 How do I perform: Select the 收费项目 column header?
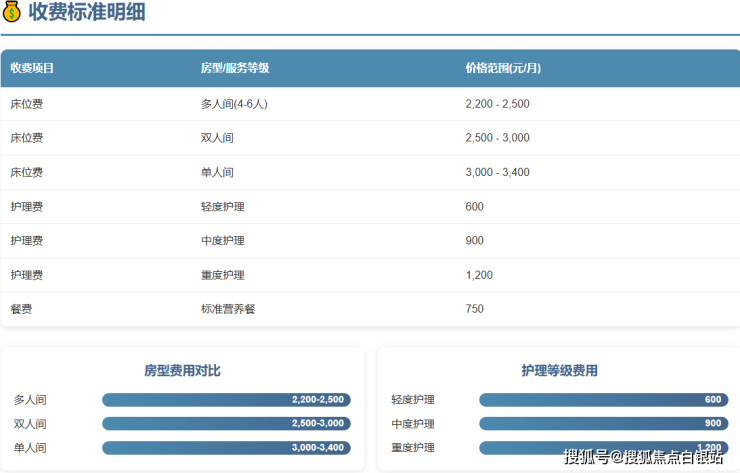[32, 69]
